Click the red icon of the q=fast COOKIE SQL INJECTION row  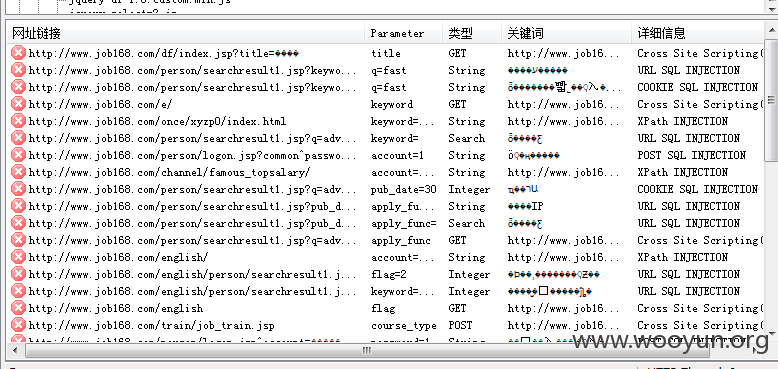18,87
